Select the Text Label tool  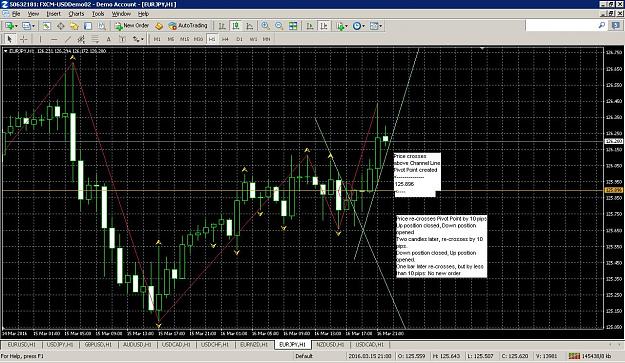coord(122,39)
